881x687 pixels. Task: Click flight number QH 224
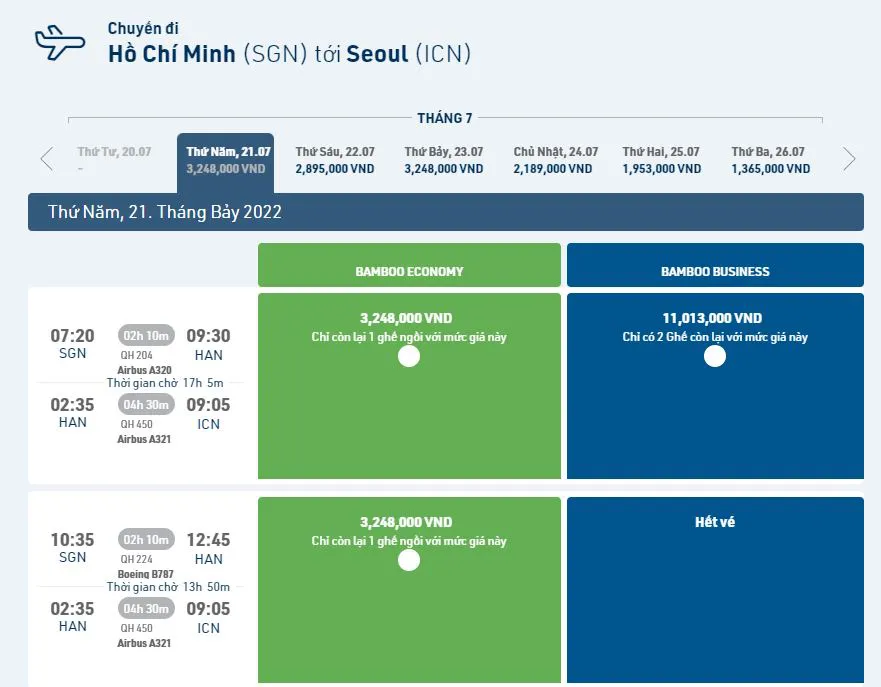136,559
